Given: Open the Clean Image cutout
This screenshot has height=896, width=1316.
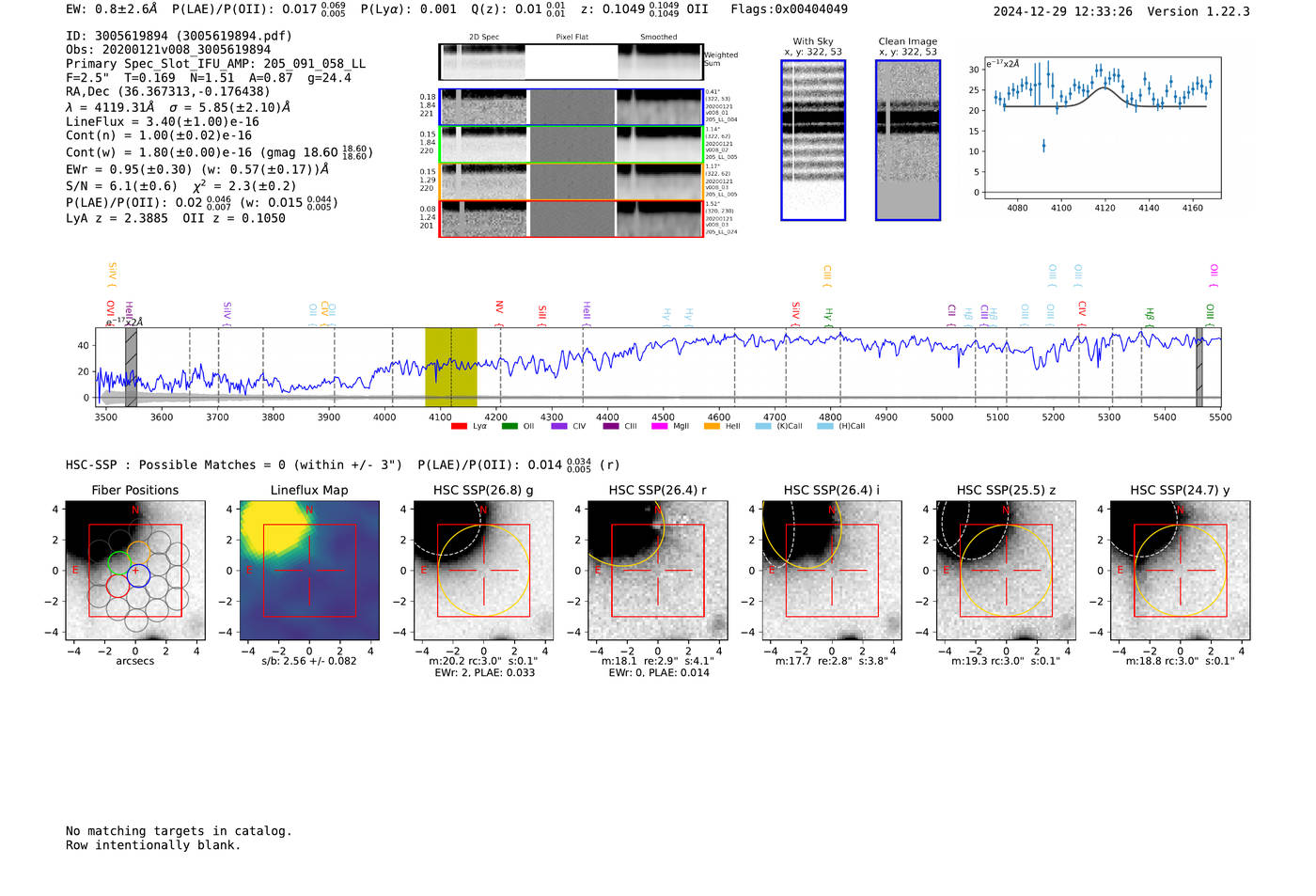Looking at the screenshot, I should click(x=908, y=140).
